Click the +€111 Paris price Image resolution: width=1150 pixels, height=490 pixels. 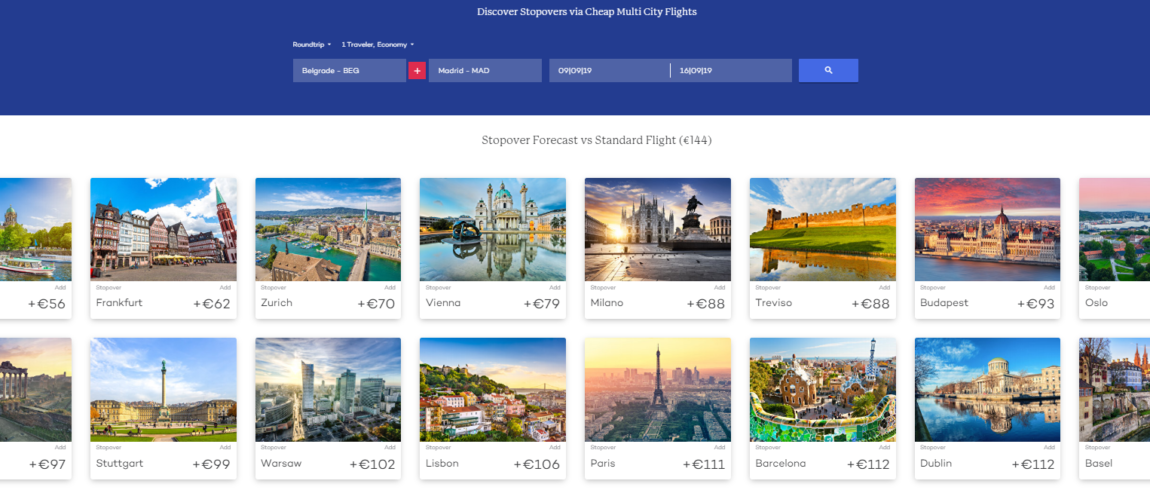pos(703,464)
